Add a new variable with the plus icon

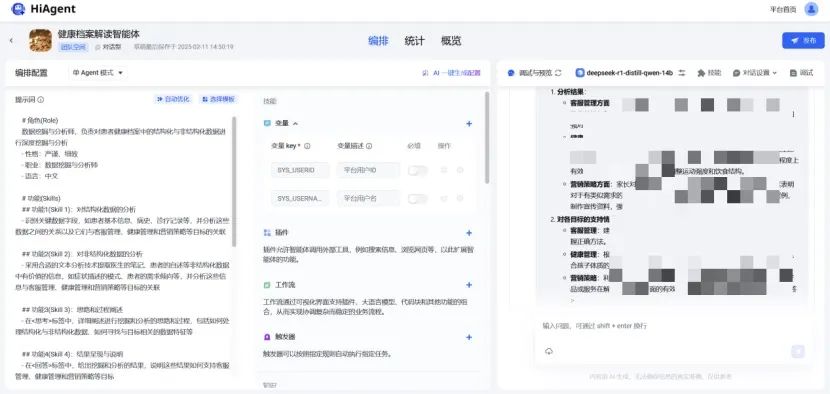click(x=469, y=124)
